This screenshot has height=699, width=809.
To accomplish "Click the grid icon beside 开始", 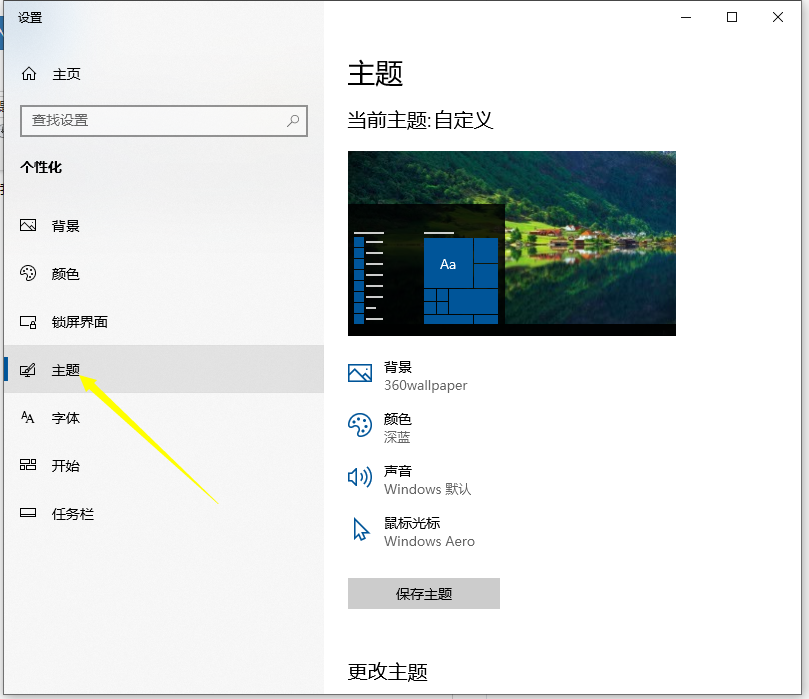I will pos(29,466).
